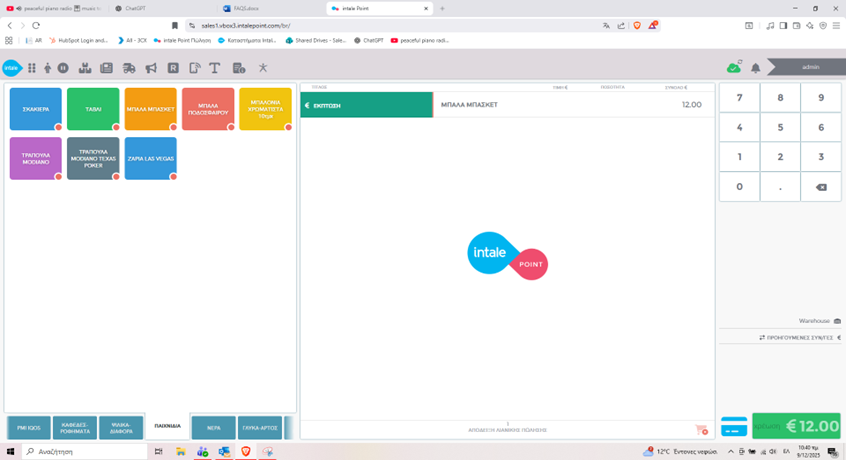Reload the page with the browser refresh icon
846x460 pixels.
pyautogui.click(x=36, y=25)
